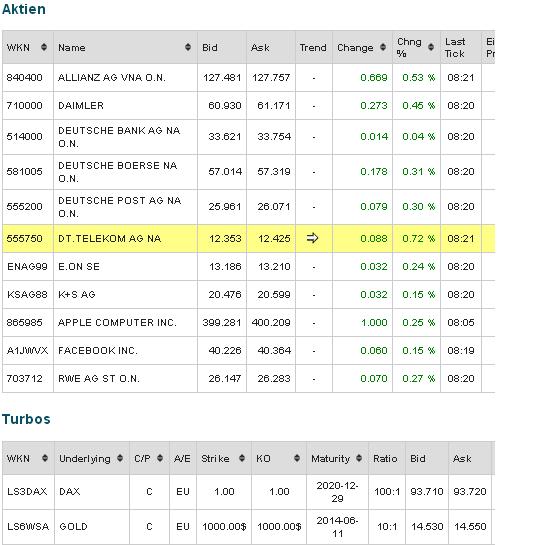Click WKN LS3DAX in Turbos table
The width and height of the screenshot is (559, 545).
(x=27, y=492)
